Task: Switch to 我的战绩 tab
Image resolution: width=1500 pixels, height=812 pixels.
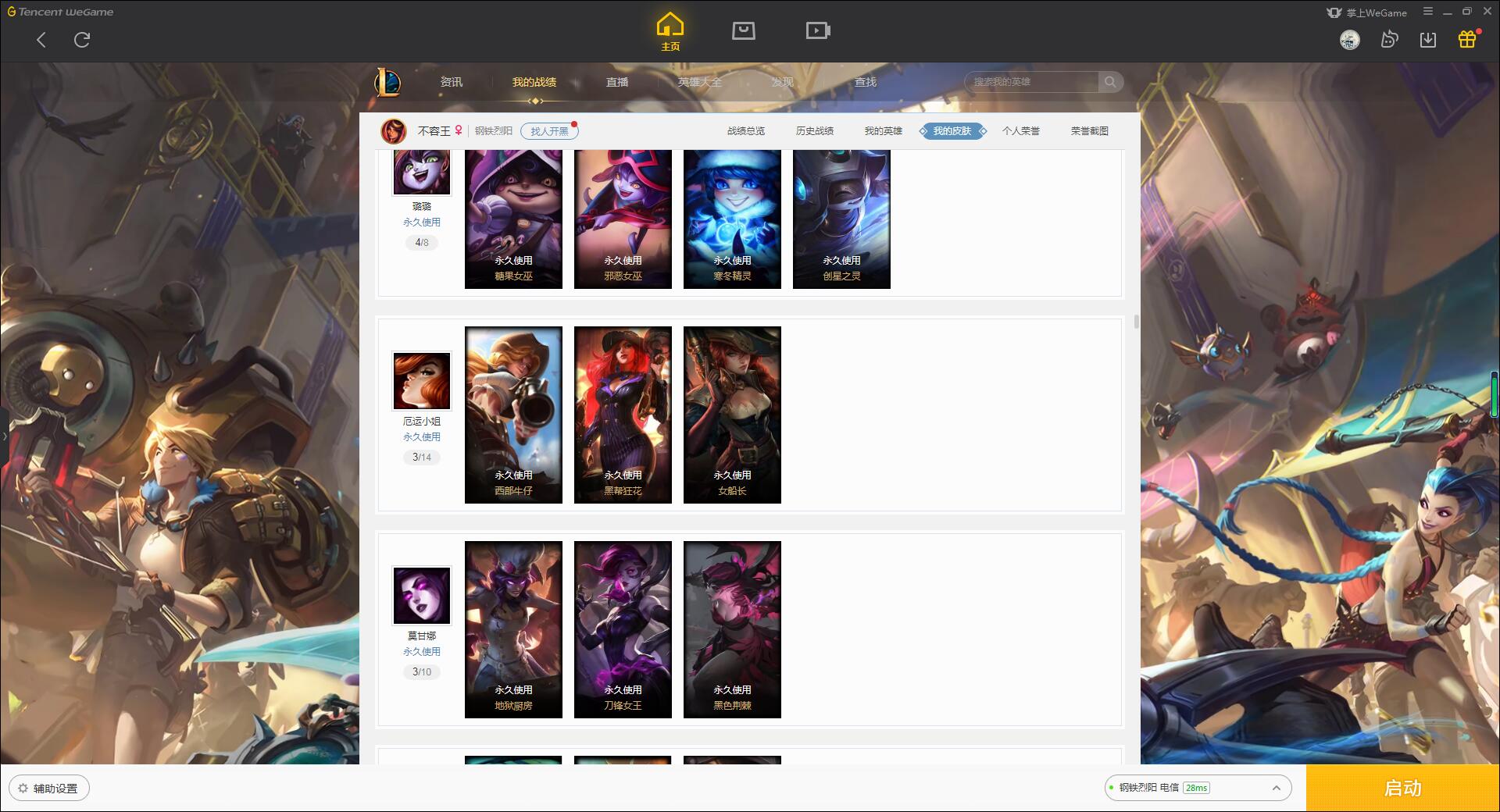Action: pos(534,82)
